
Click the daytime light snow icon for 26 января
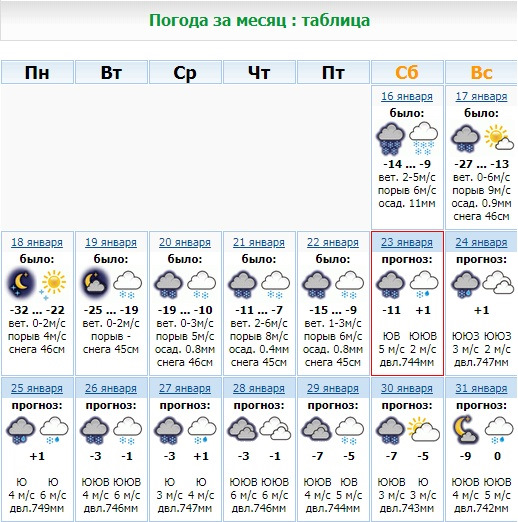(128, 431)
